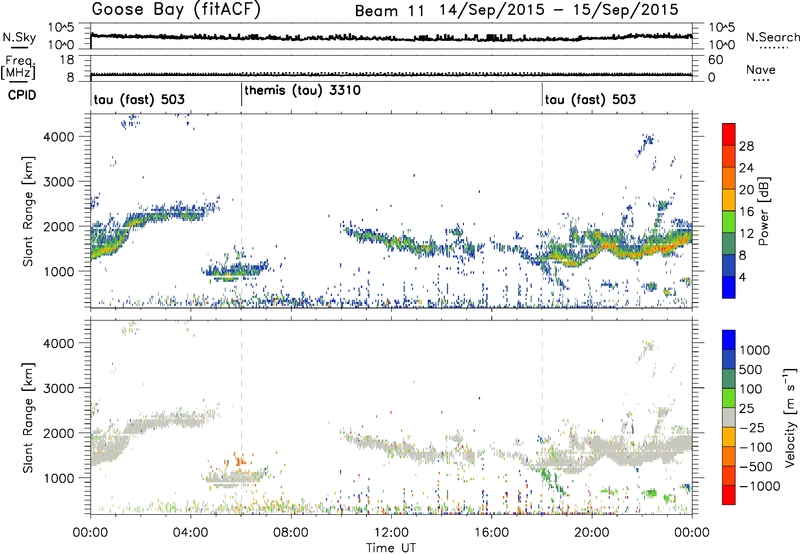Click the '-25' tick on Velocity scale
The image size is (800, 554).
752,427
